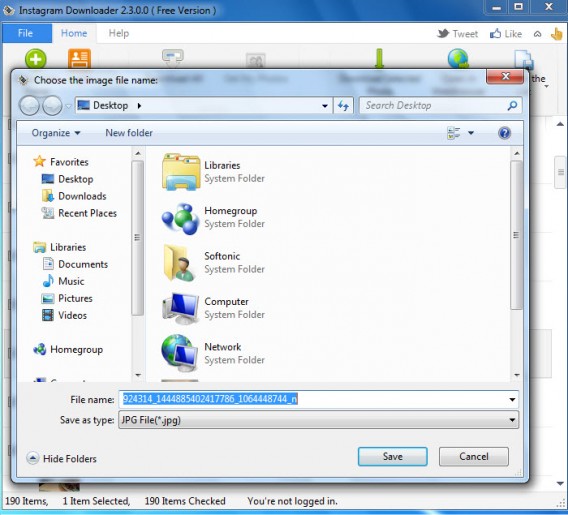Click the Tweet bird icon
This screenshot has width=568, height=515.
coord(443,34)
